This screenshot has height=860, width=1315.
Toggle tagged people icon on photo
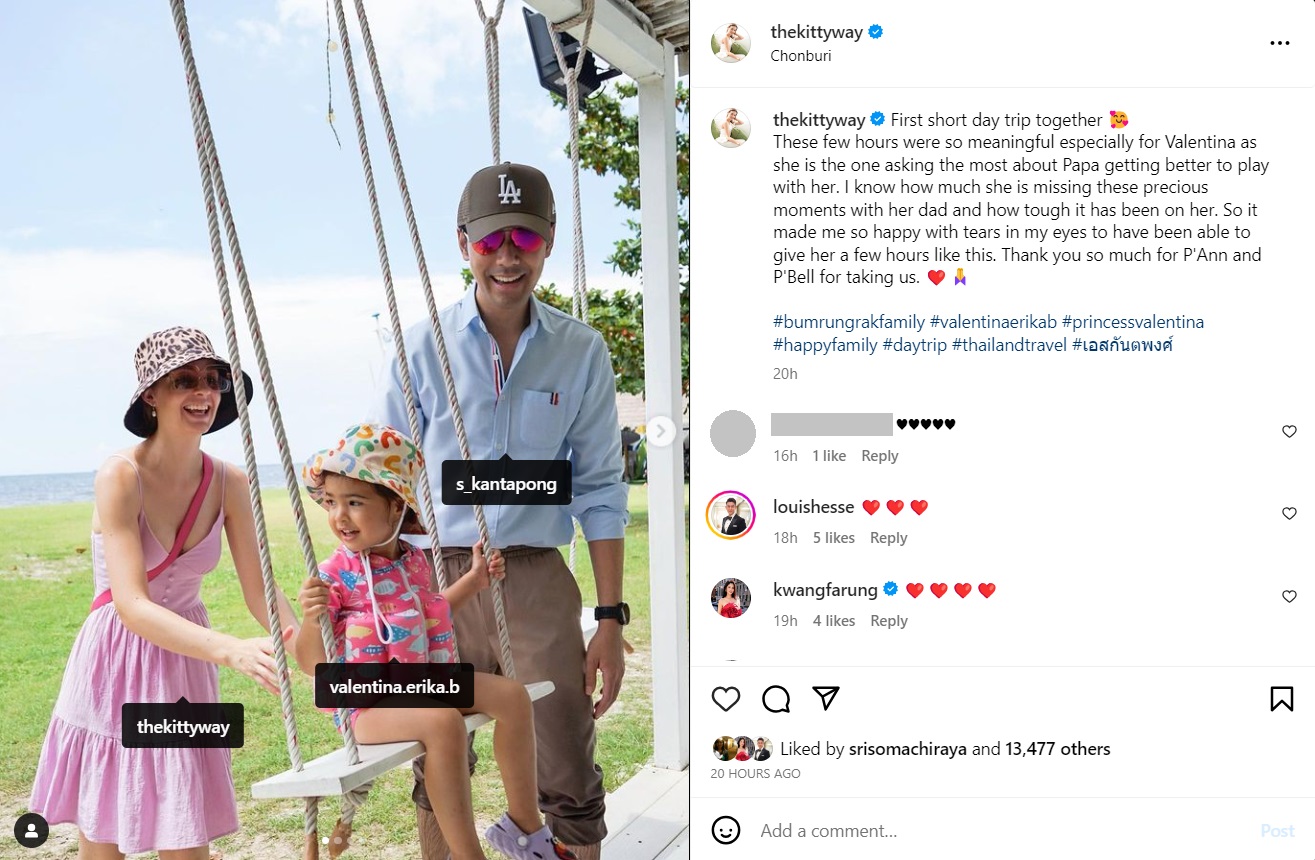[32, 830]
